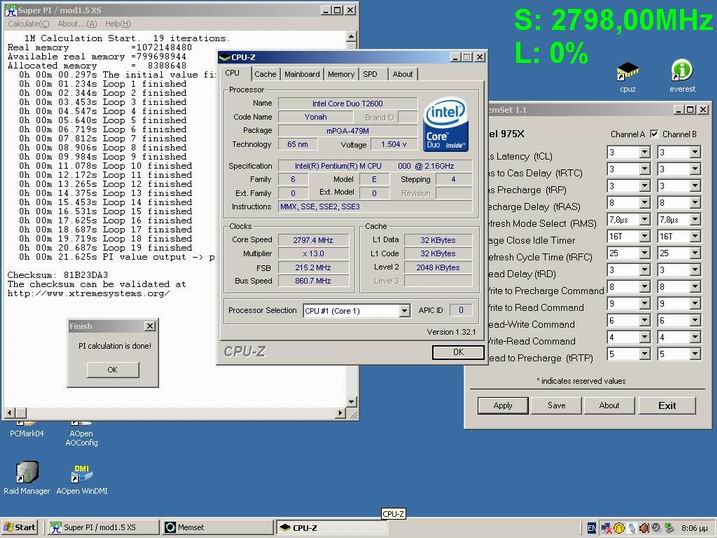Click Super PI vertical scrollbar up arrow
The image size is (717, 538).
pyautogui.click(x=351, y=37)
